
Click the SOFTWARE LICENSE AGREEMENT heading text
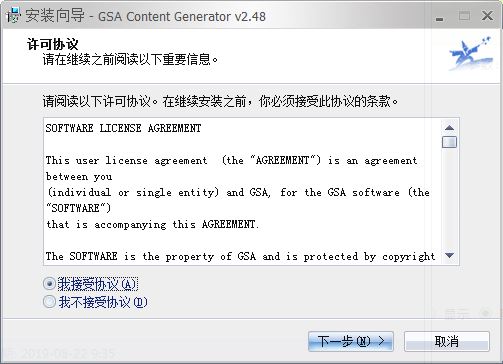(123, 128)
